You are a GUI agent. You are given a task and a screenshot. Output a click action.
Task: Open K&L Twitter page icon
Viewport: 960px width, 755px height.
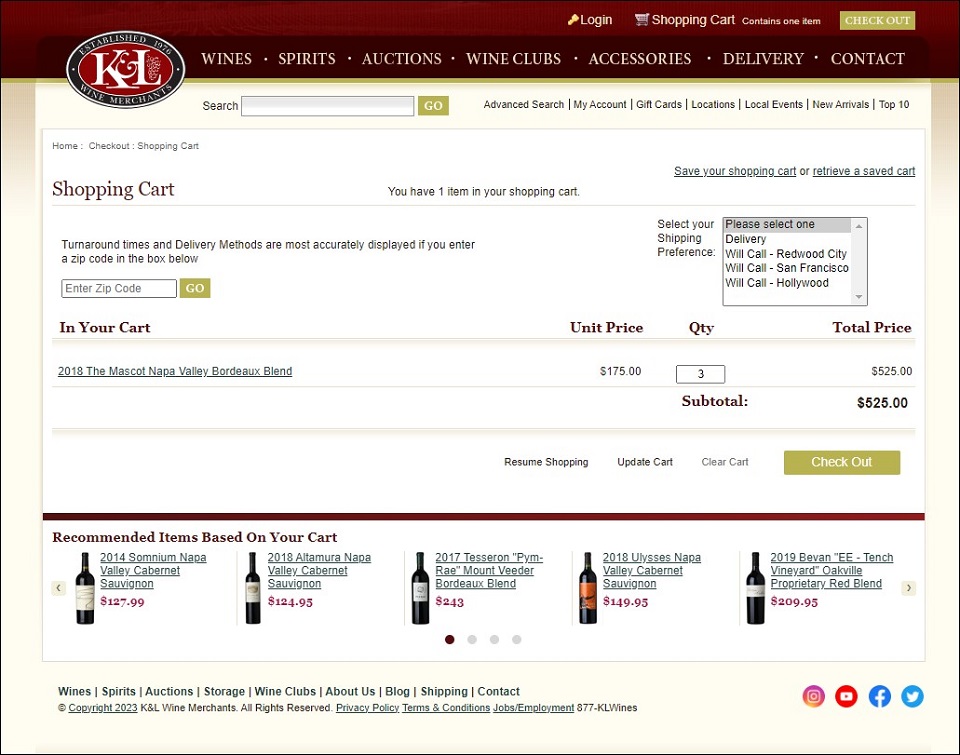pyautogui.click(x=912, y=696)
